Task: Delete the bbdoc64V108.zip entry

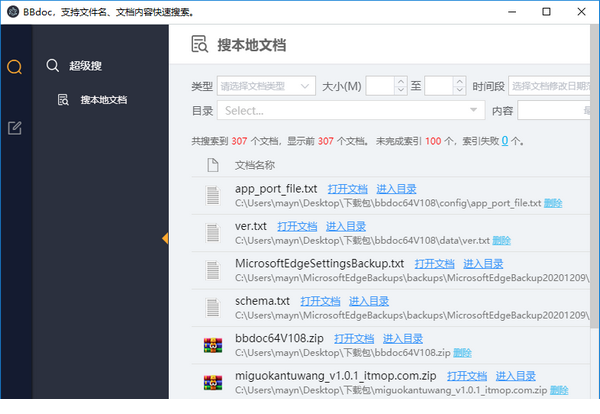Action: tap(462, 353)
